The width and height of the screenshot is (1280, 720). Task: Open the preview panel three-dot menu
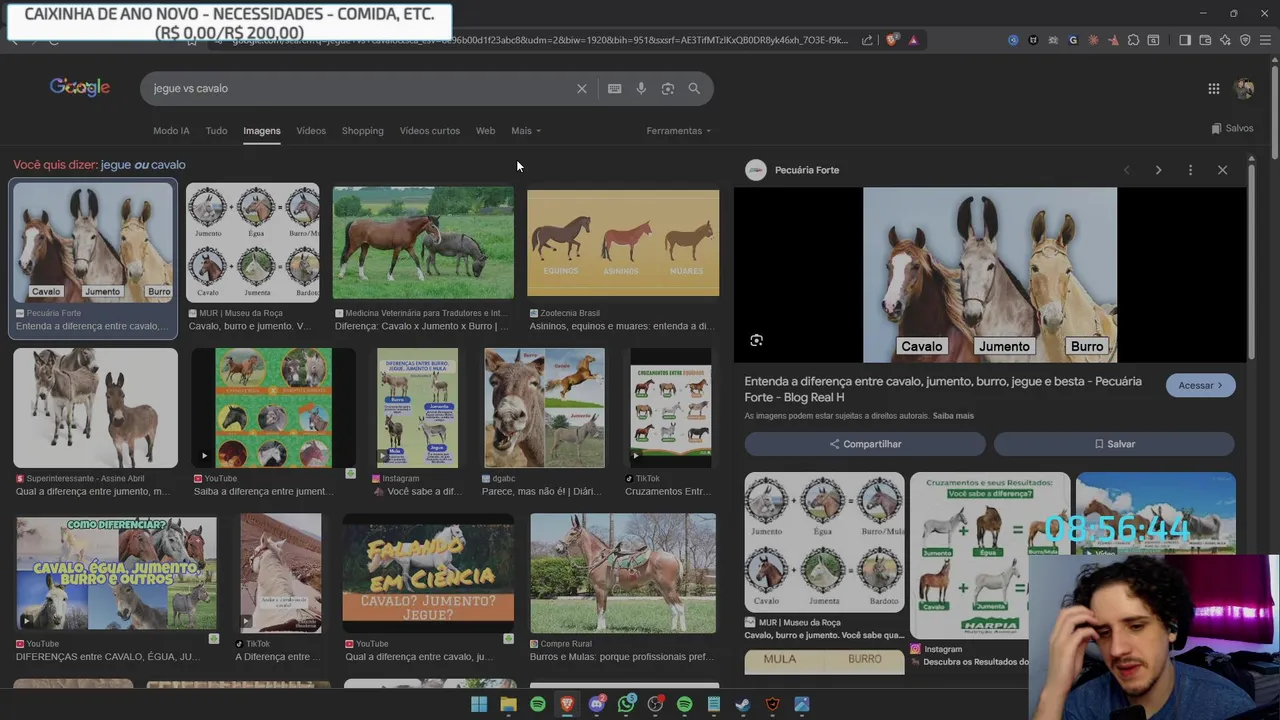(1190, 170)
